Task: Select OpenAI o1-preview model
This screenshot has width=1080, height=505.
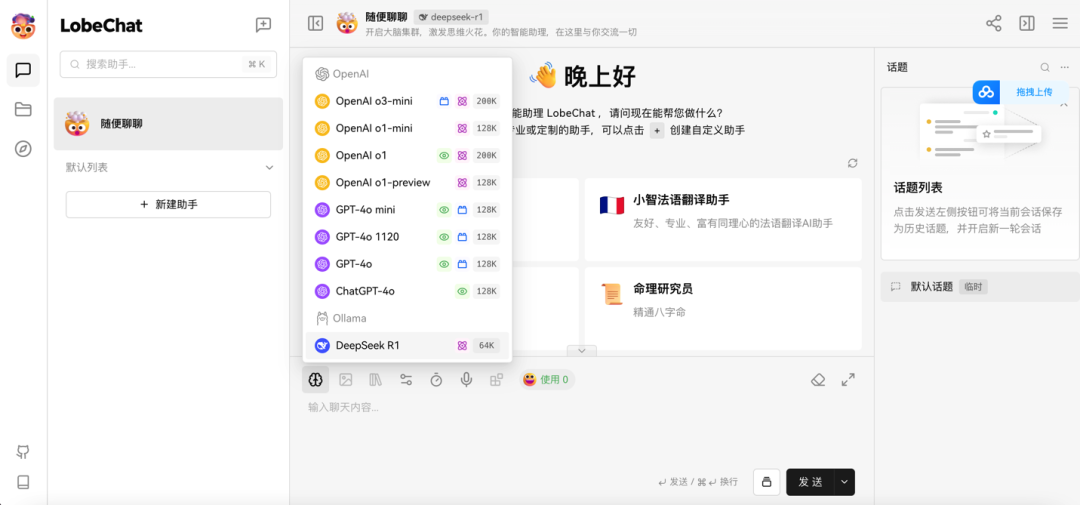Action: tap(407, 183)
